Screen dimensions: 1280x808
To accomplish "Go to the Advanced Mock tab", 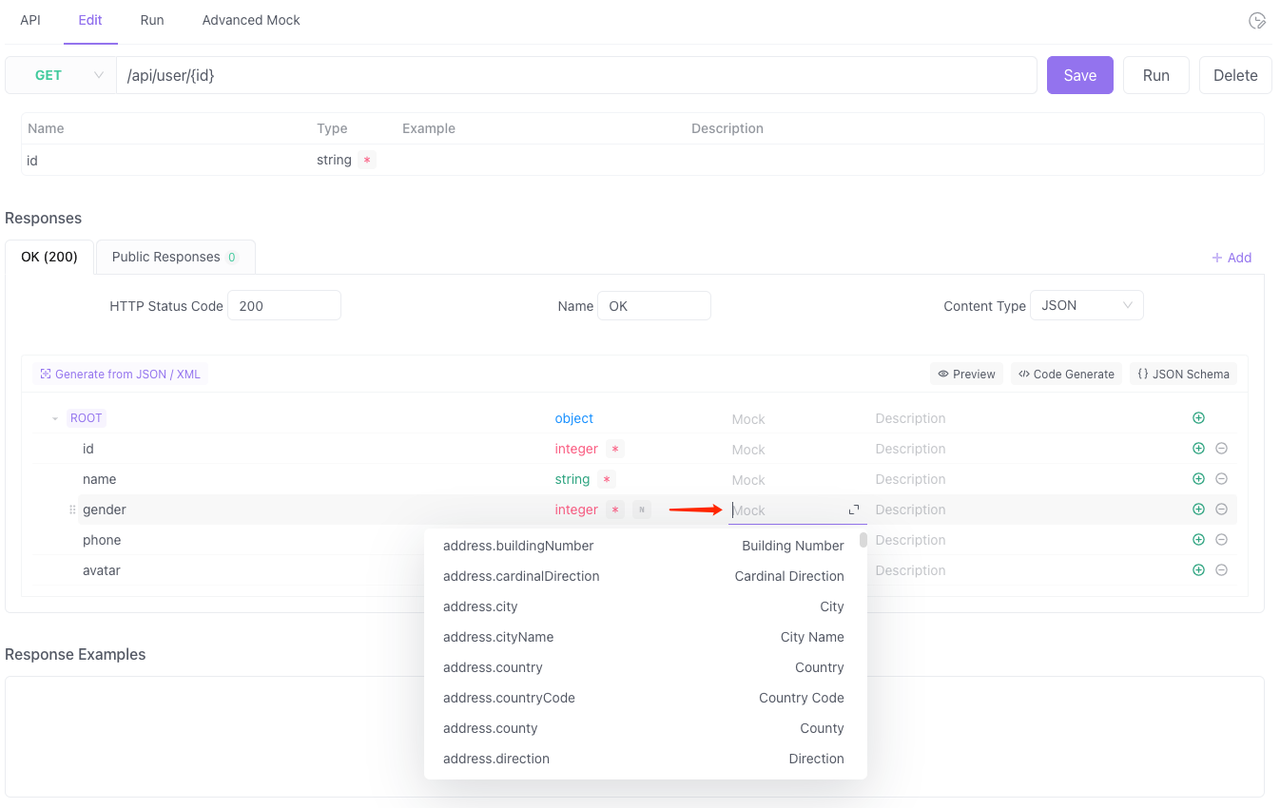I will point(251,20).
